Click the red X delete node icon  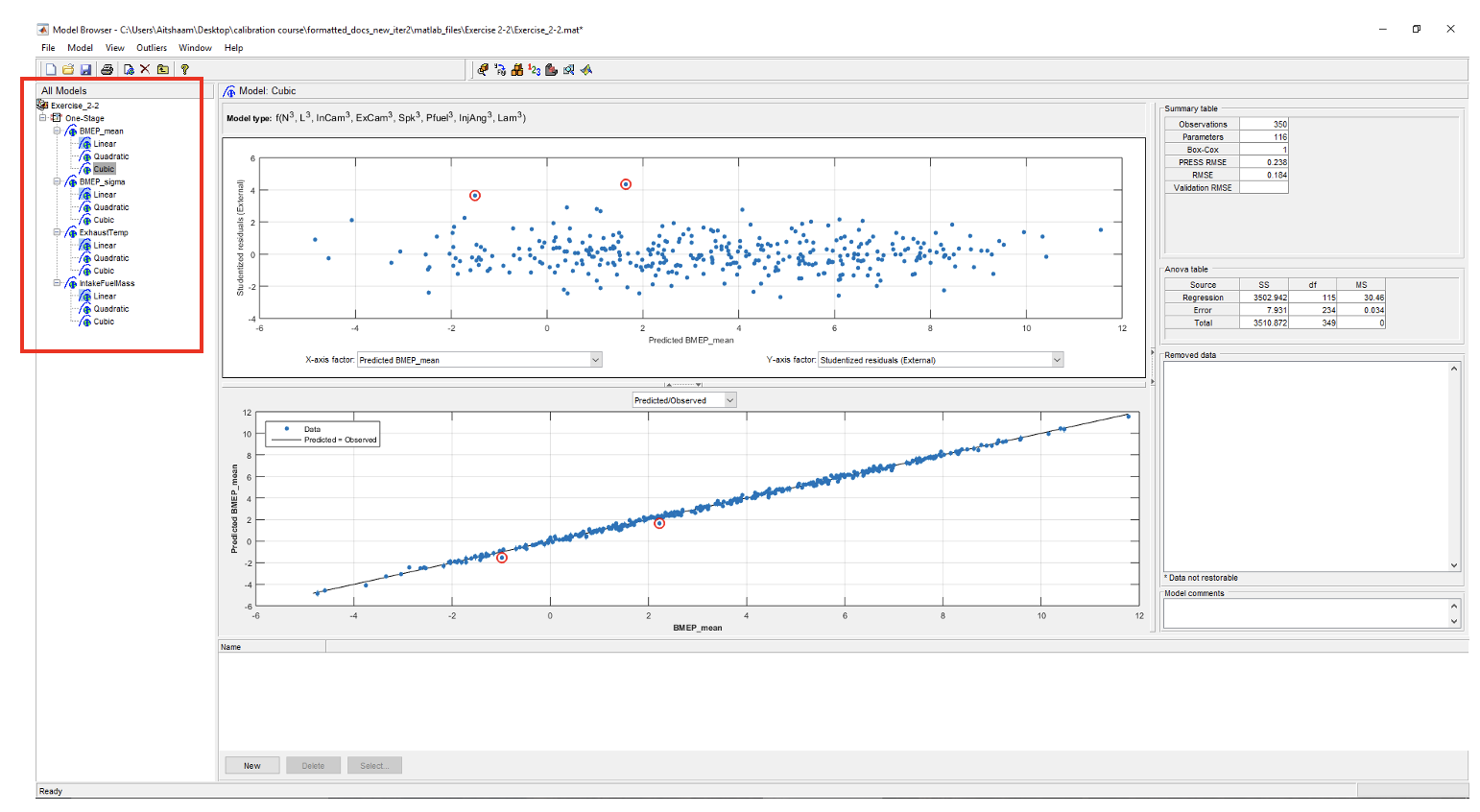pos(145,69)
